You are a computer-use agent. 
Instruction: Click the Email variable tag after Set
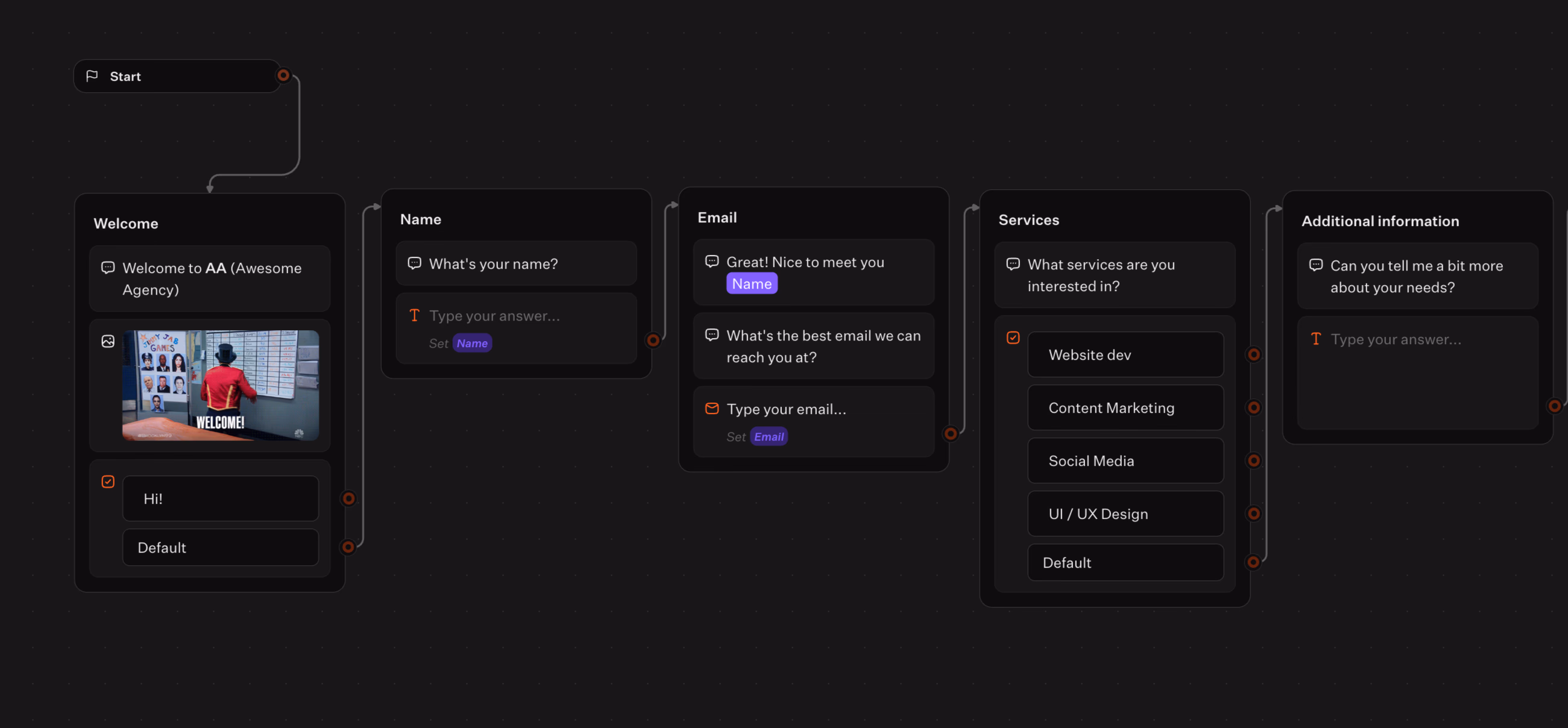tap(769, 436)
